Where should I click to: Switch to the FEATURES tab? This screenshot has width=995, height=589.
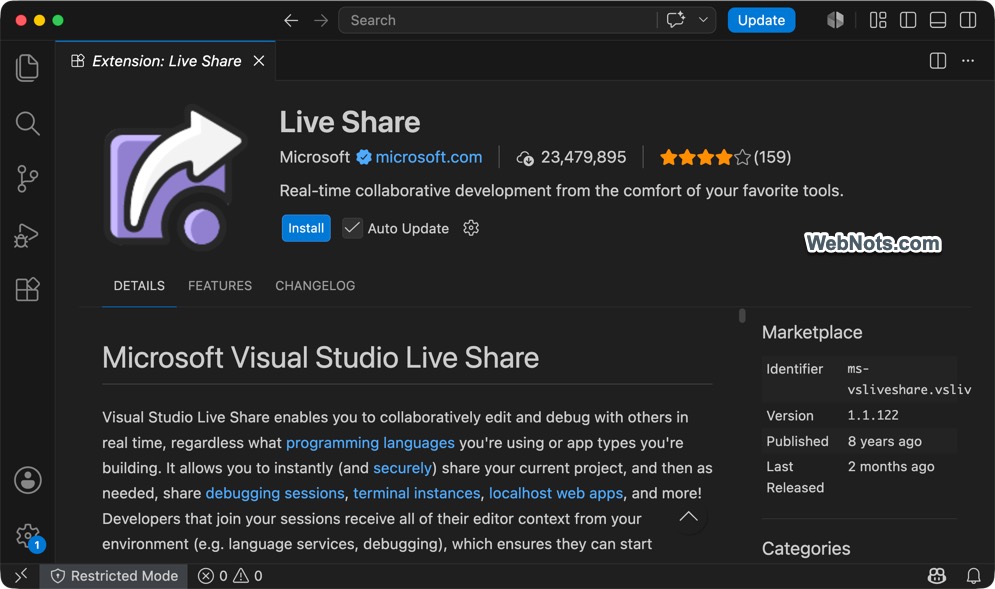[x=220, y=286]
